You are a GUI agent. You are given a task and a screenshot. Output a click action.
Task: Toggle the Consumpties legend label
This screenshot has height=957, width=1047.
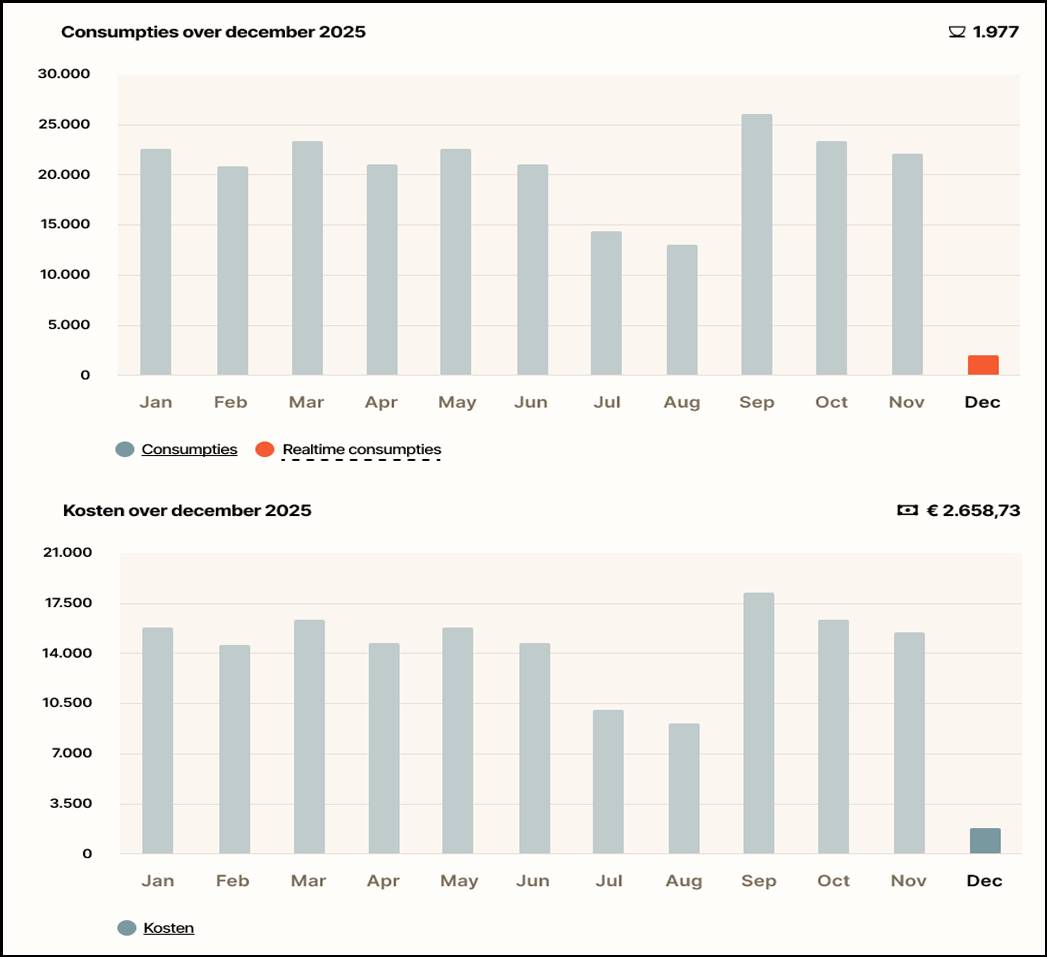point(189,449)
